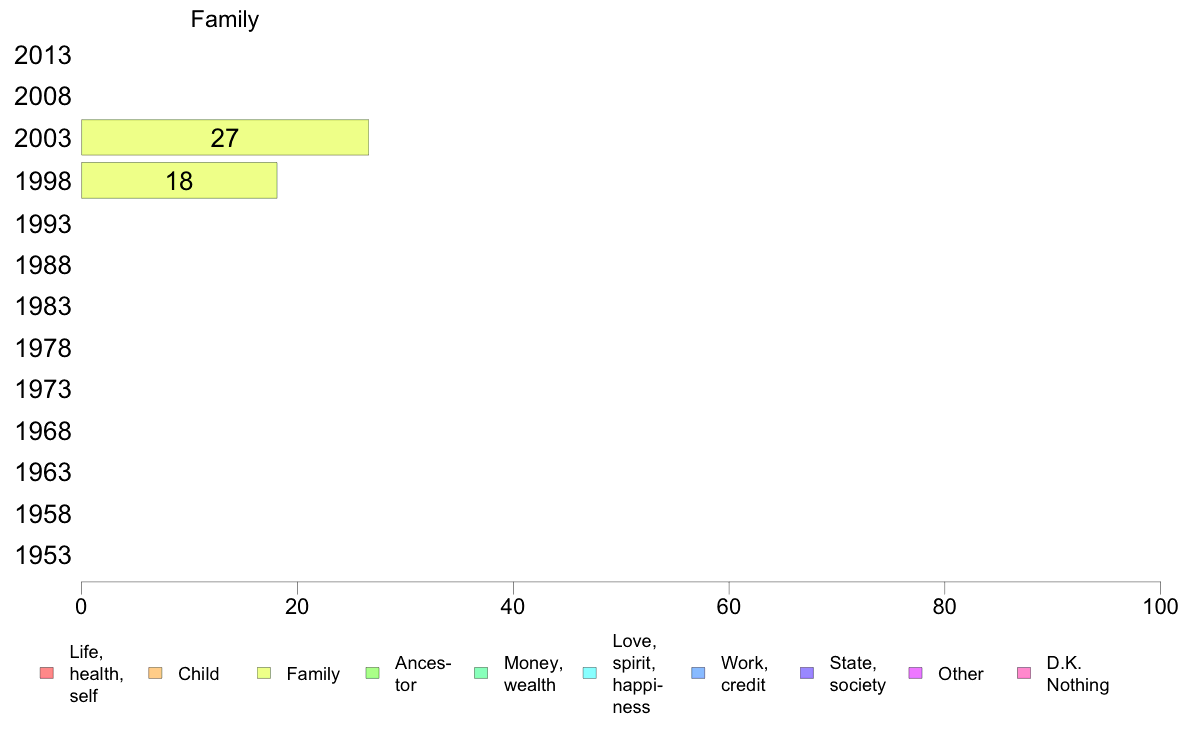The width and height of the screenshot is (1188, 736).
Task: Click the Other magenta legend swatch
Action: tap(915, 673)
